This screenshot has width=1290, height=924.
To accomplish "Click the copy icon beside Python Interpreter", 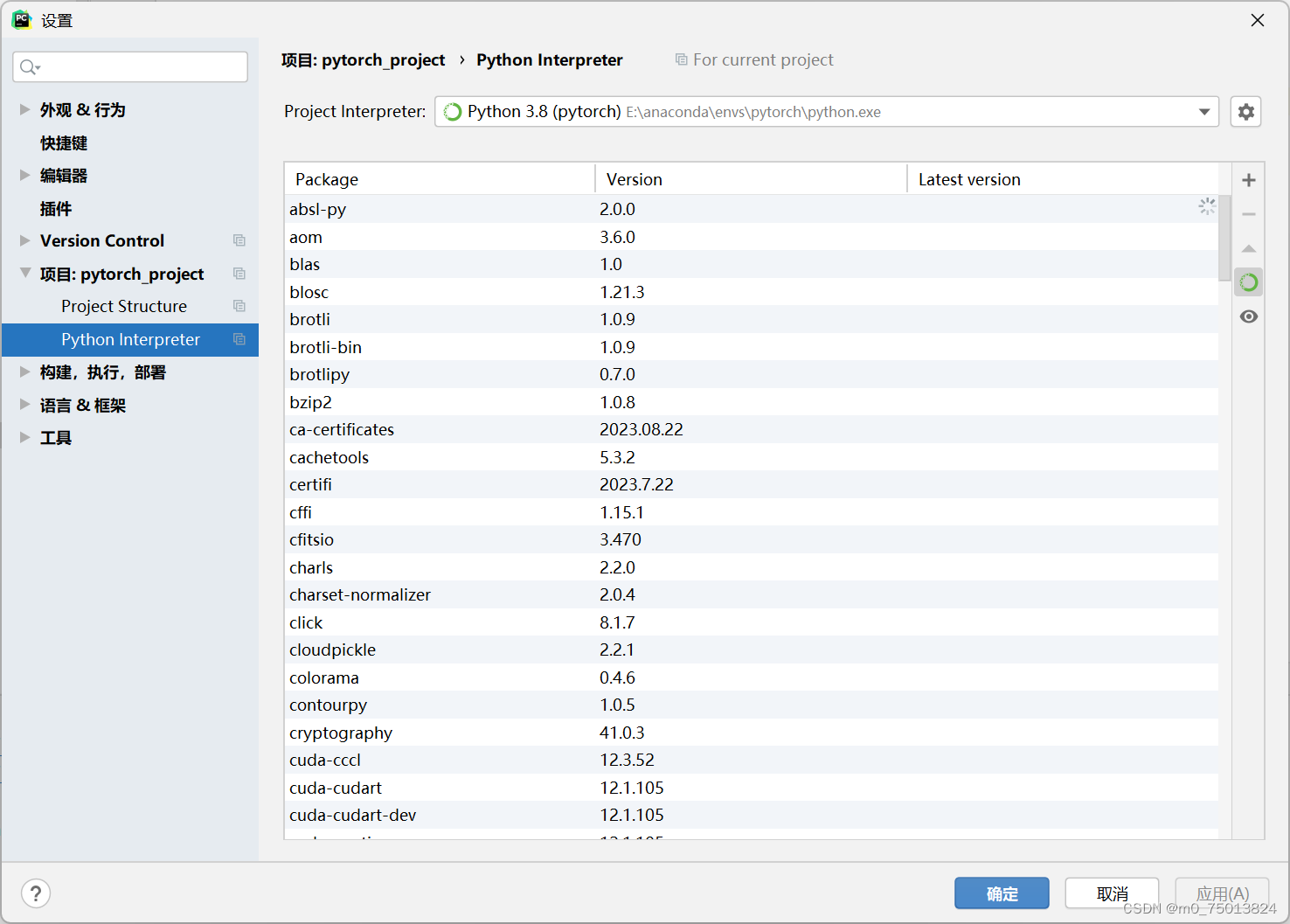I will click(x=239, y=339).
